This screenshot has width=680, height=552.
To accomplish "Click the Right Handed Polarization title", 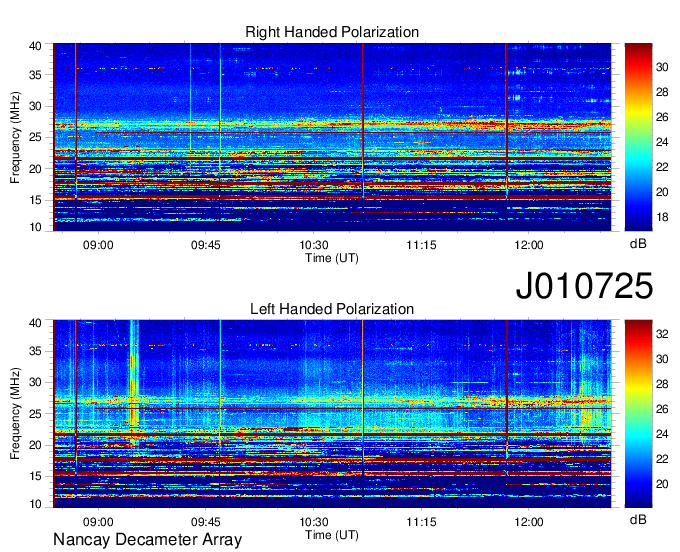I will 332,32.
